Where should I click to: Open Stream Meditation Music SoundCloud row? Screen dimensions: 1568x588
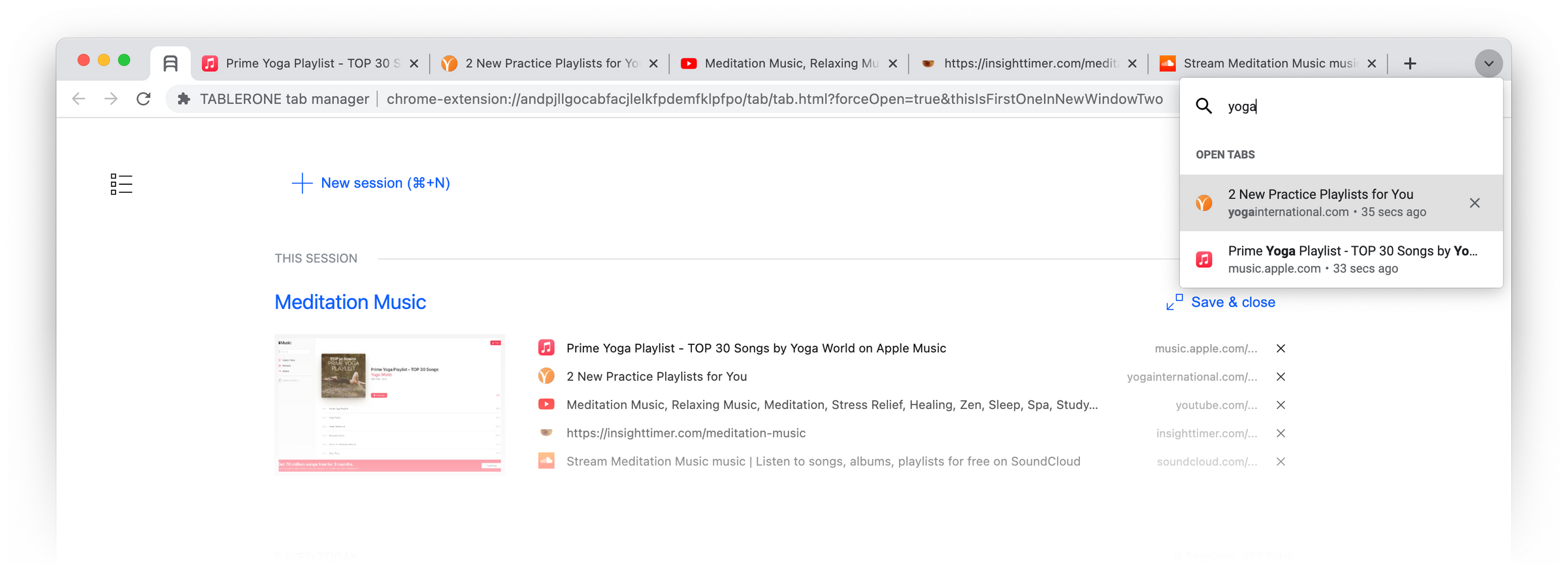[823, 461]
